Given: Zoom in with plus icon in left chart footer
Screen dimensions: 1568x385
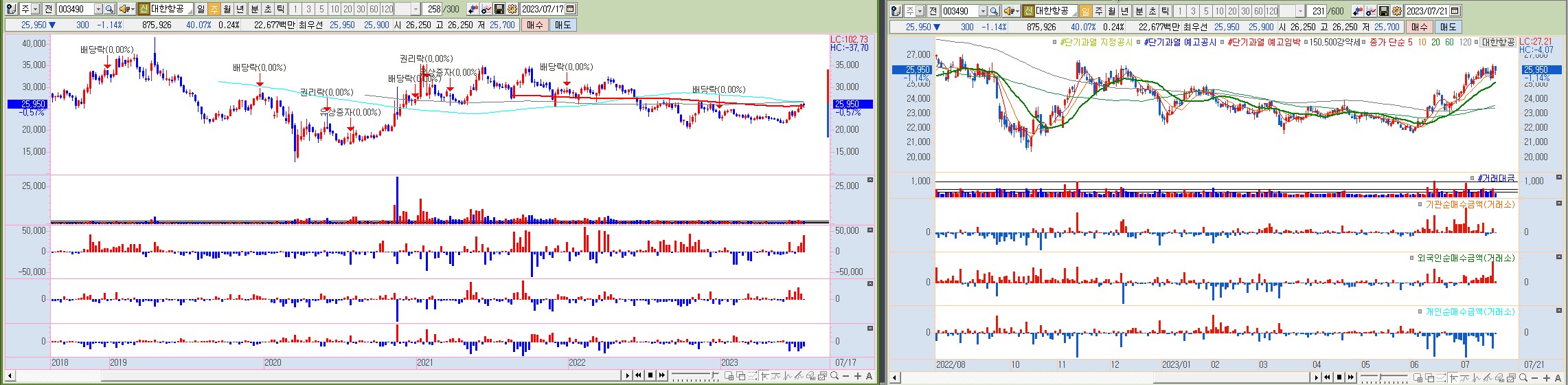Looking at the screenshot, I should click(858, 376).
